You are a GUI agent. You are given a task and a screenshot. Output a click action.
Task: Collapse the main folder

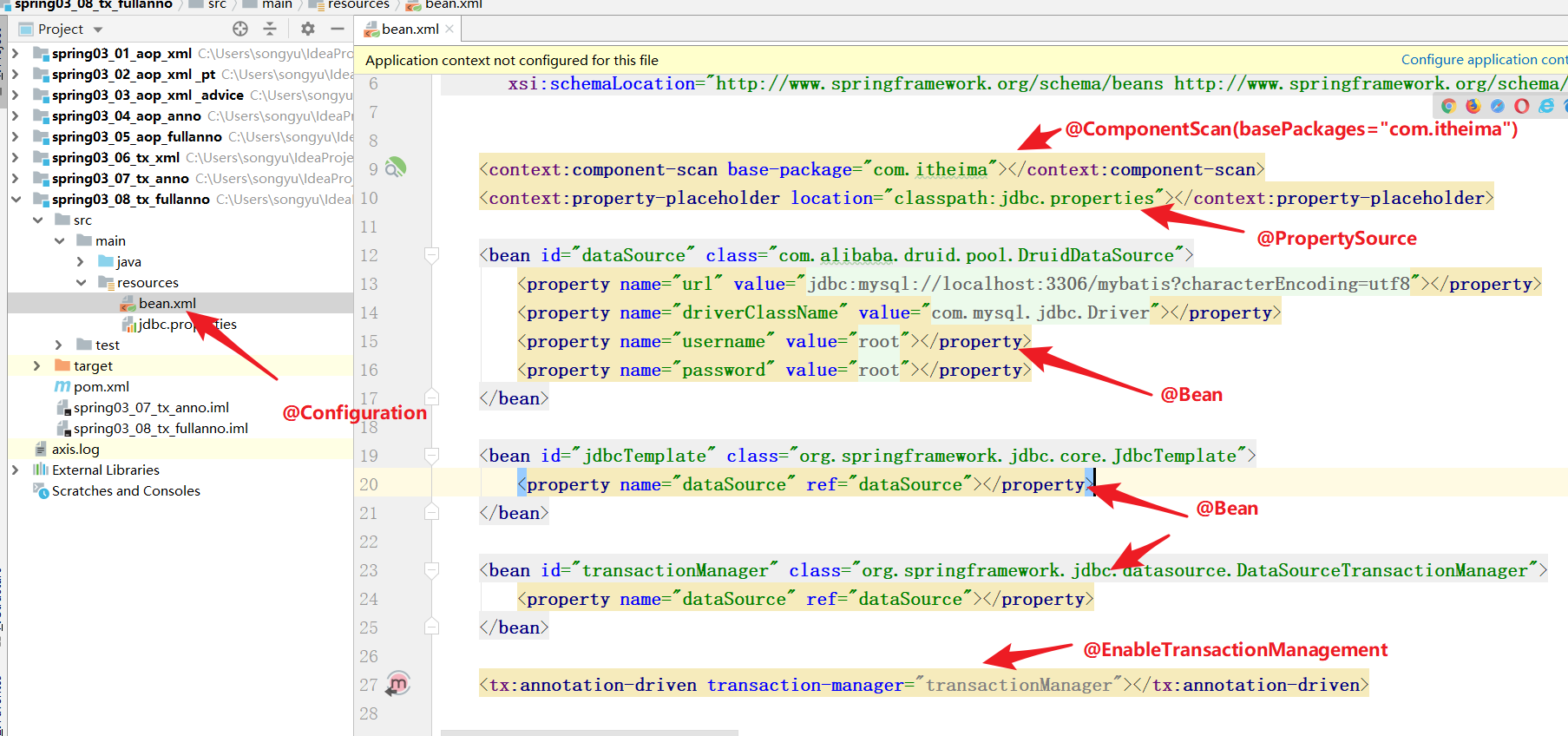click(x=59, y=240)
